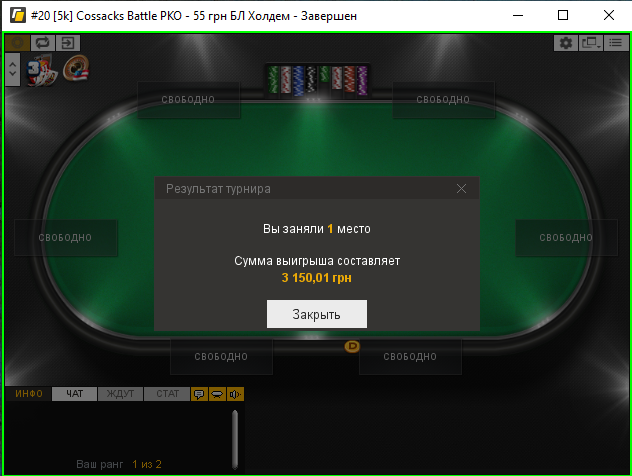Open table settings gear
Screen dimensions: 632x476
point(565,43)
